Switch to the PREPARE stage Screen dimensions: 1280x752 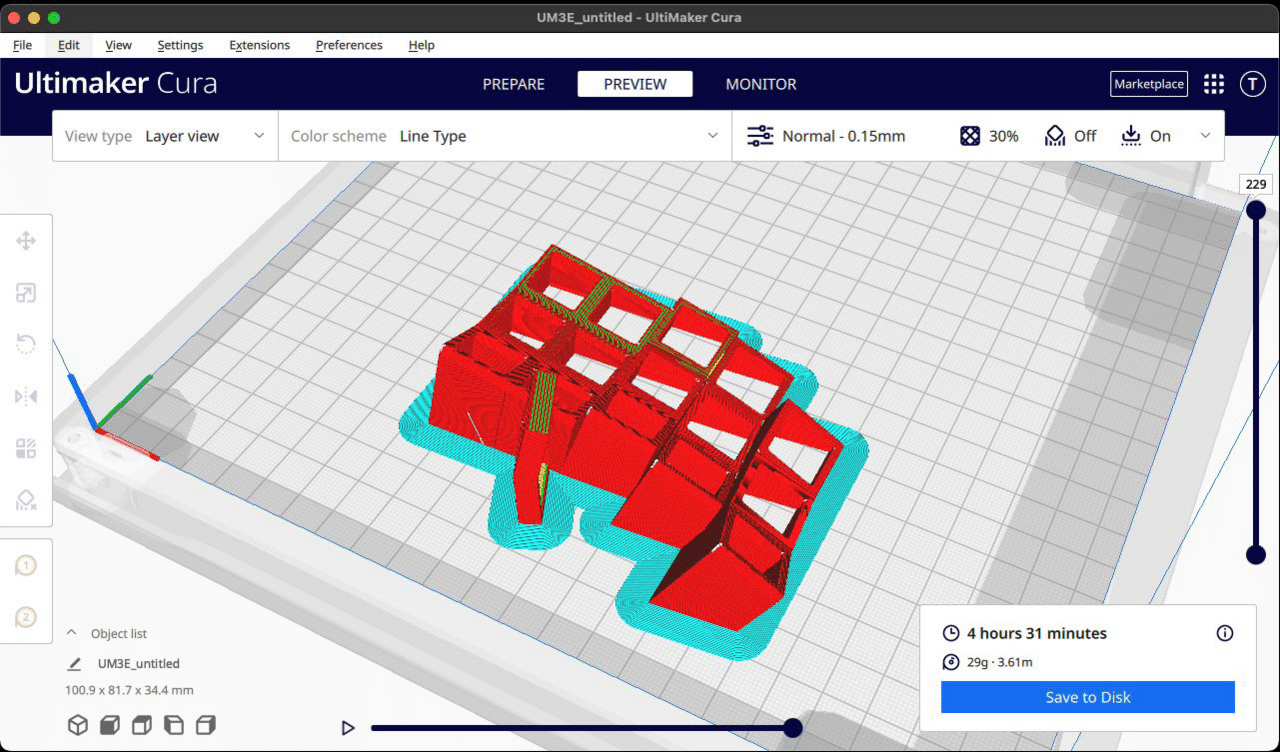pos(514,84)
